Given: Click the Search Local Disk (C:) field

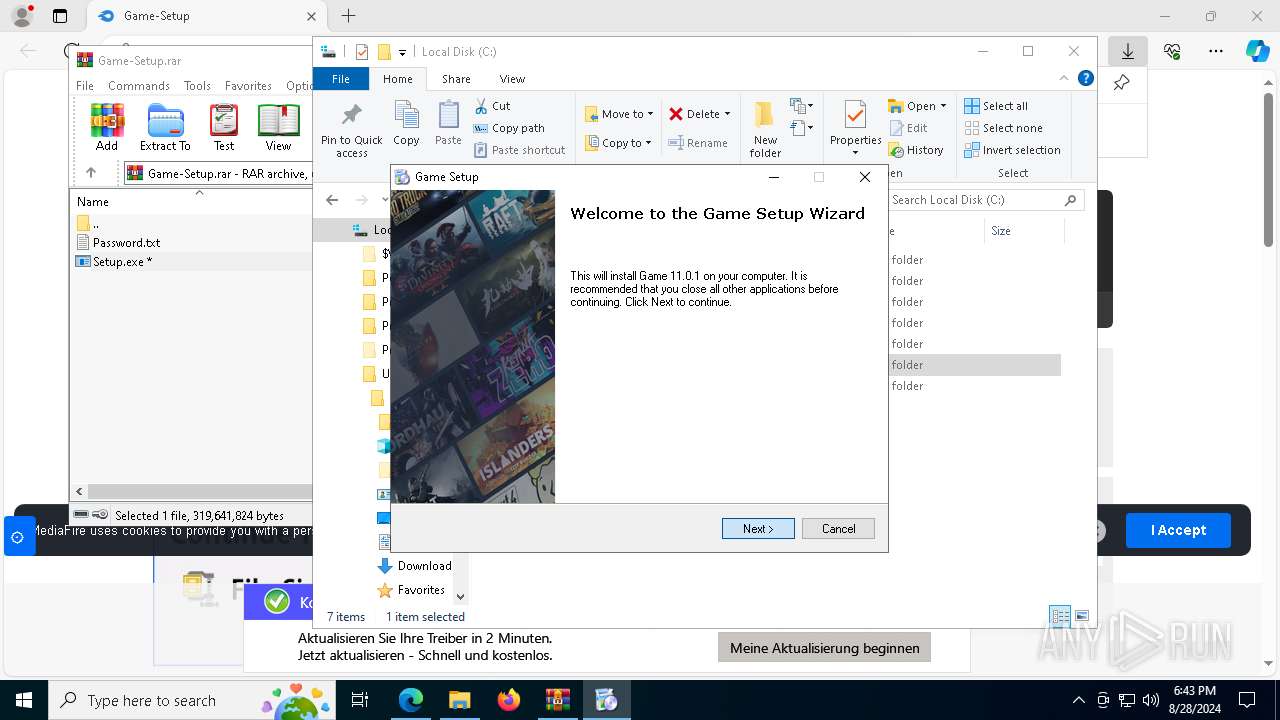Looking at the screenshot, I should point(985,200).
